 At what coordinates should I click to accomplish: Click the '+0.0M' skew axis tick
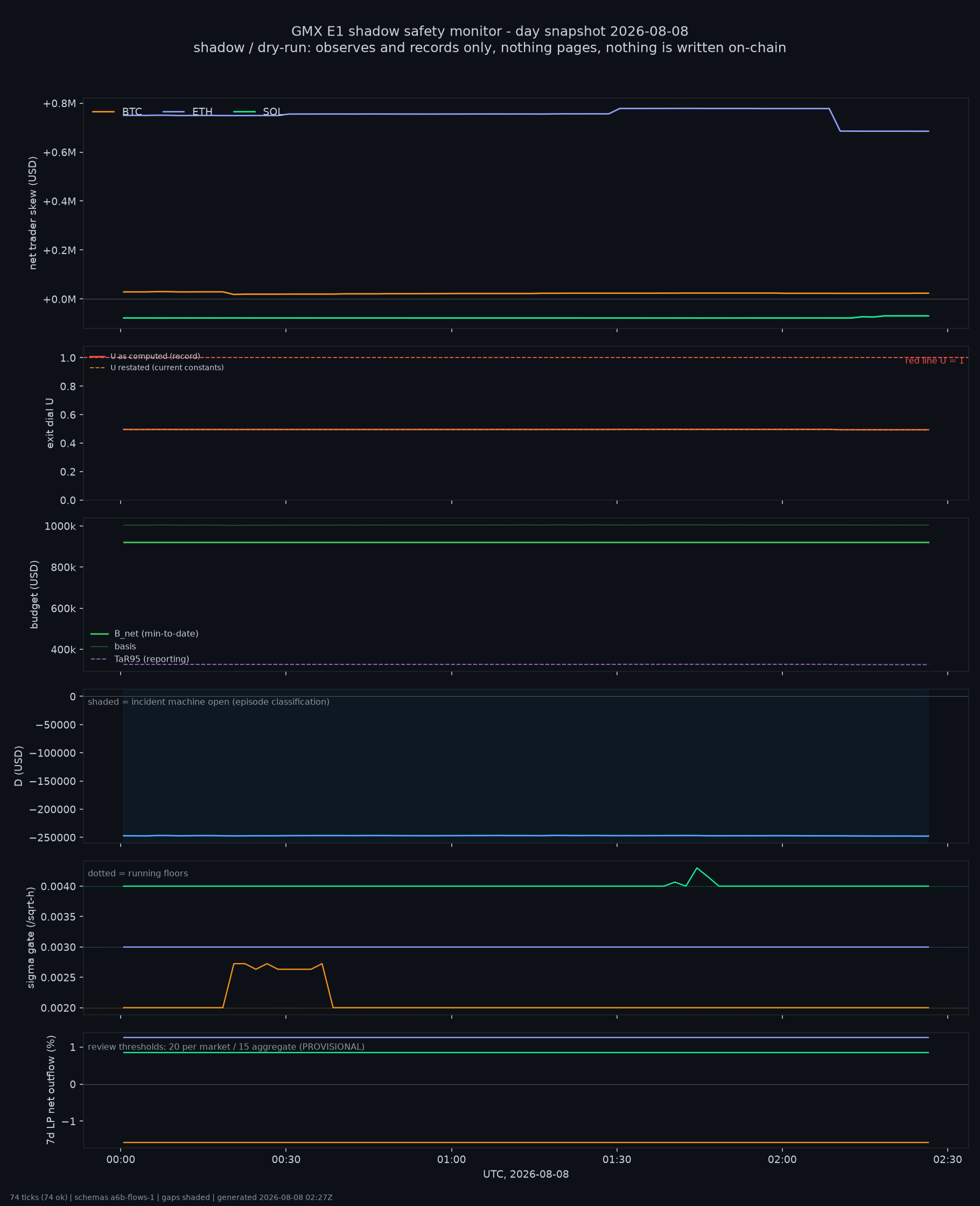(59, 299)
